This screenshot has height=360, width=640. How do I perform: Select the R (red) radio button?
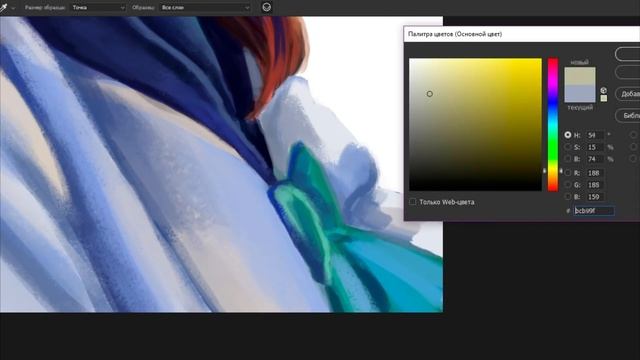coord(568,173)
